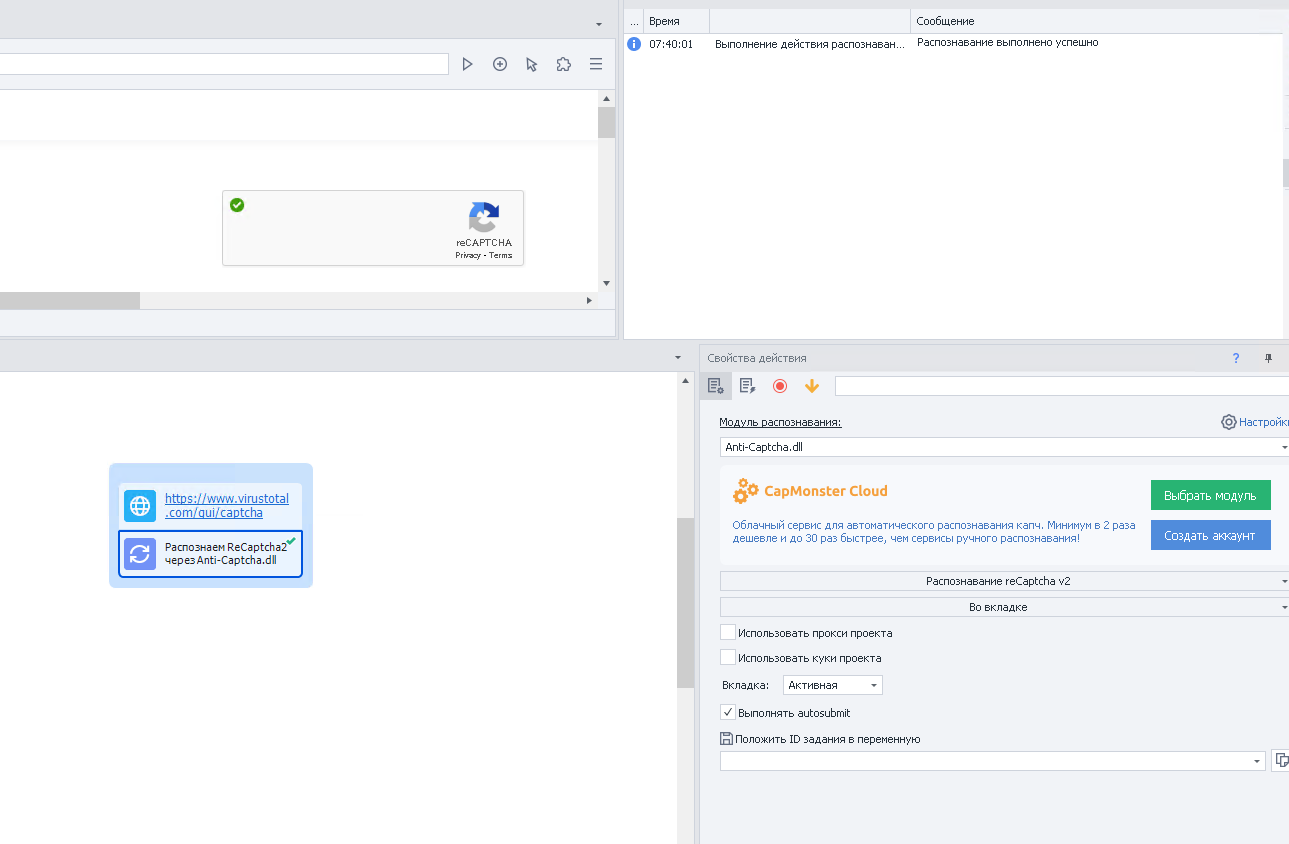Click the orange down-arrow icon
Viewport: 1289px width, 844px height.
tap(812, 386)
